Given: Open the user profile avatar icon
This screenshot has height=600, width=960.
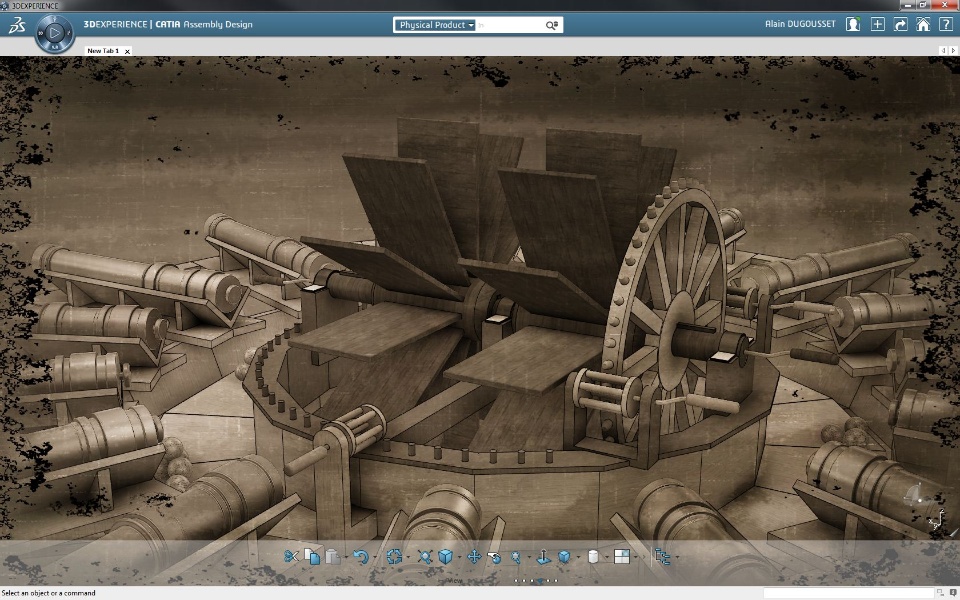Looking at the screenshot, I should tap(853, 24).
